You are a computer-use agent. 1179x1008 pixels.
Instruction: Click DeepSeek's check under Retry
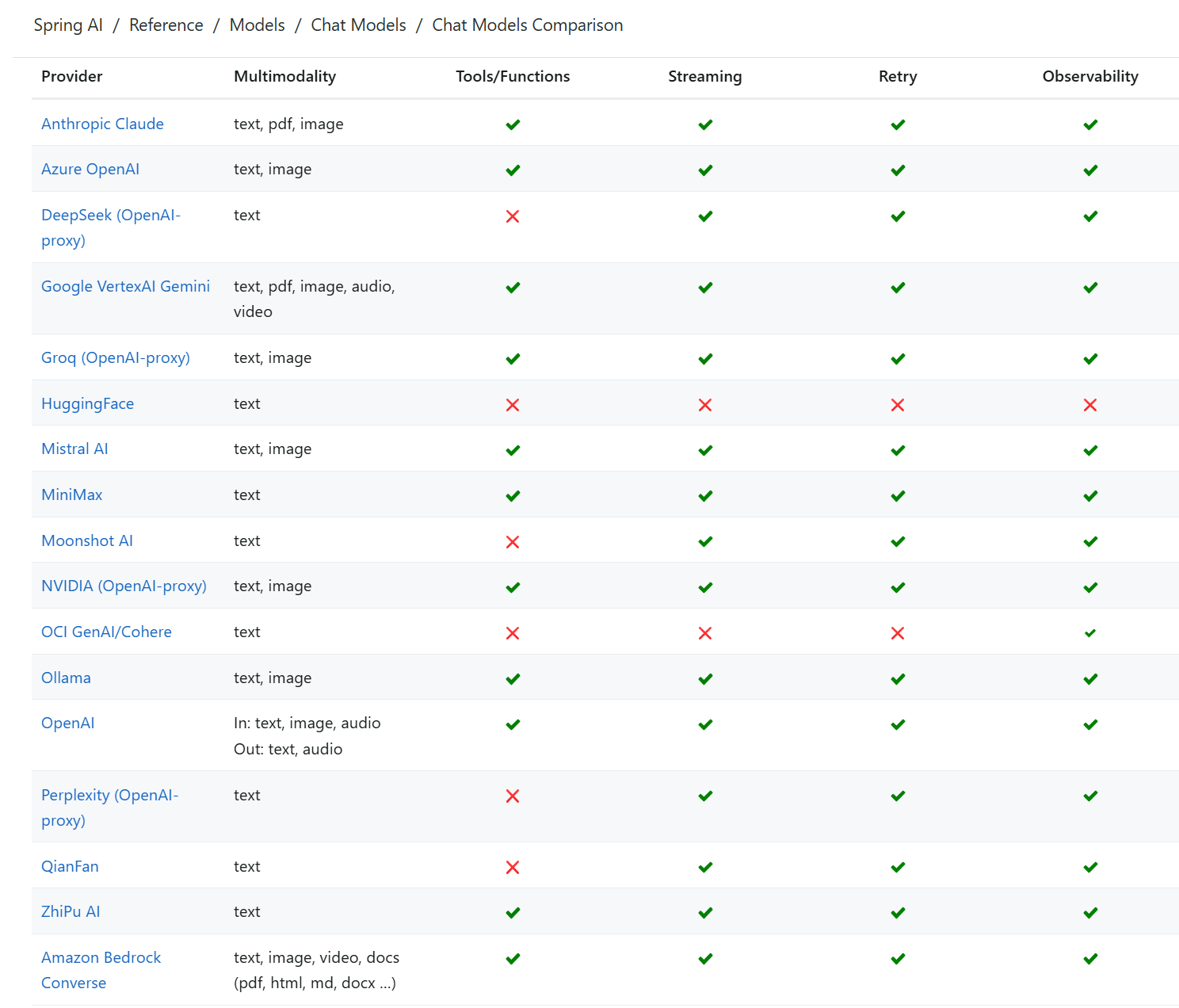tap(898, 216)
